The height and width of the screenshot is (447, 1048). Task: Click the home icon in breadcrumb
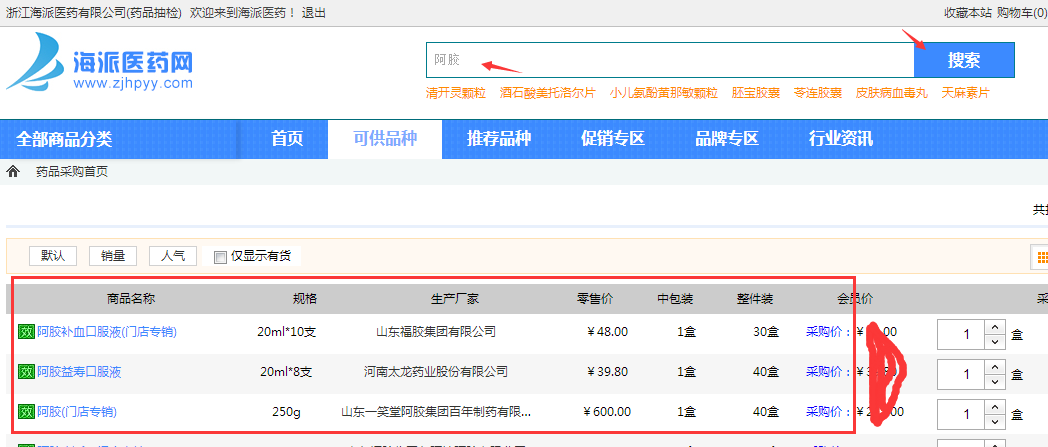click(x=13, y=172)
